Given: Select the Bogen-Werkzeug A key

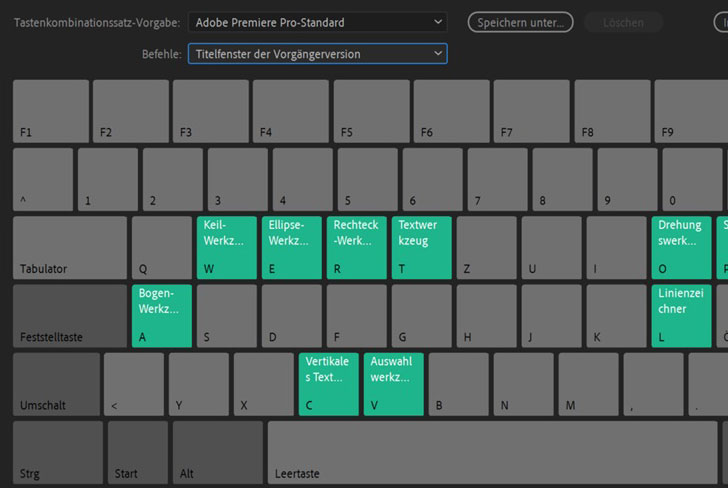Looking at the screenshot, I should tap(161, 315).
